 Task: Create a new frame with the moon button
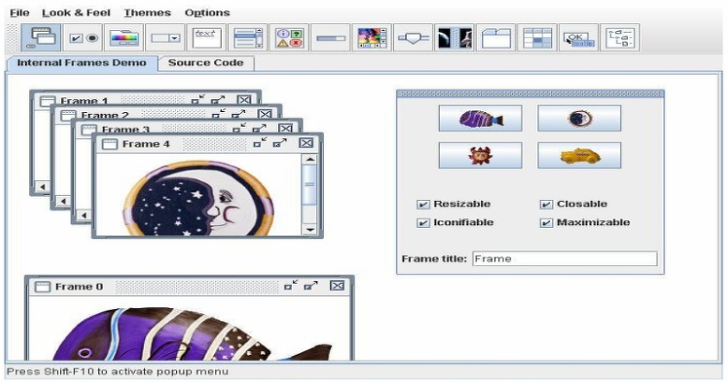click(x=579, y=118)
